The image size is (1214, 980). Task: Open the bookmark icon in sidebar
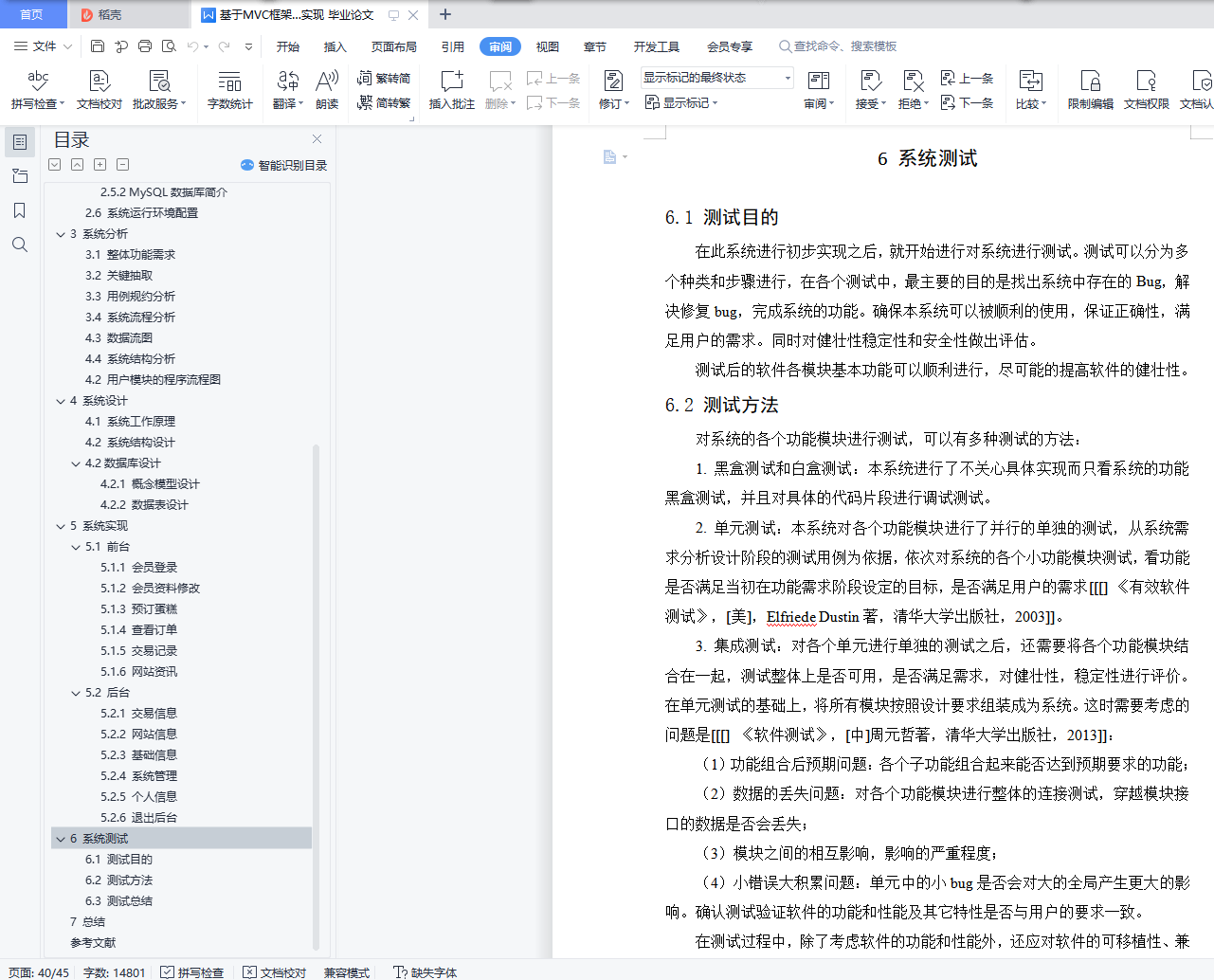(x=20, y=210)
